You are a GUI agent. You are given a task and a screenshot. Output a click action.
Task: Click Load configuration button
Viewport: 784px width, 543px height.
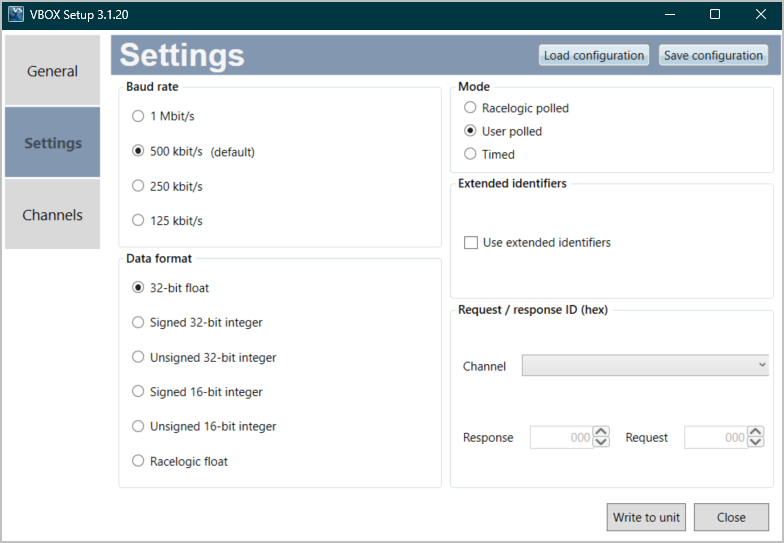coord(594,55)
